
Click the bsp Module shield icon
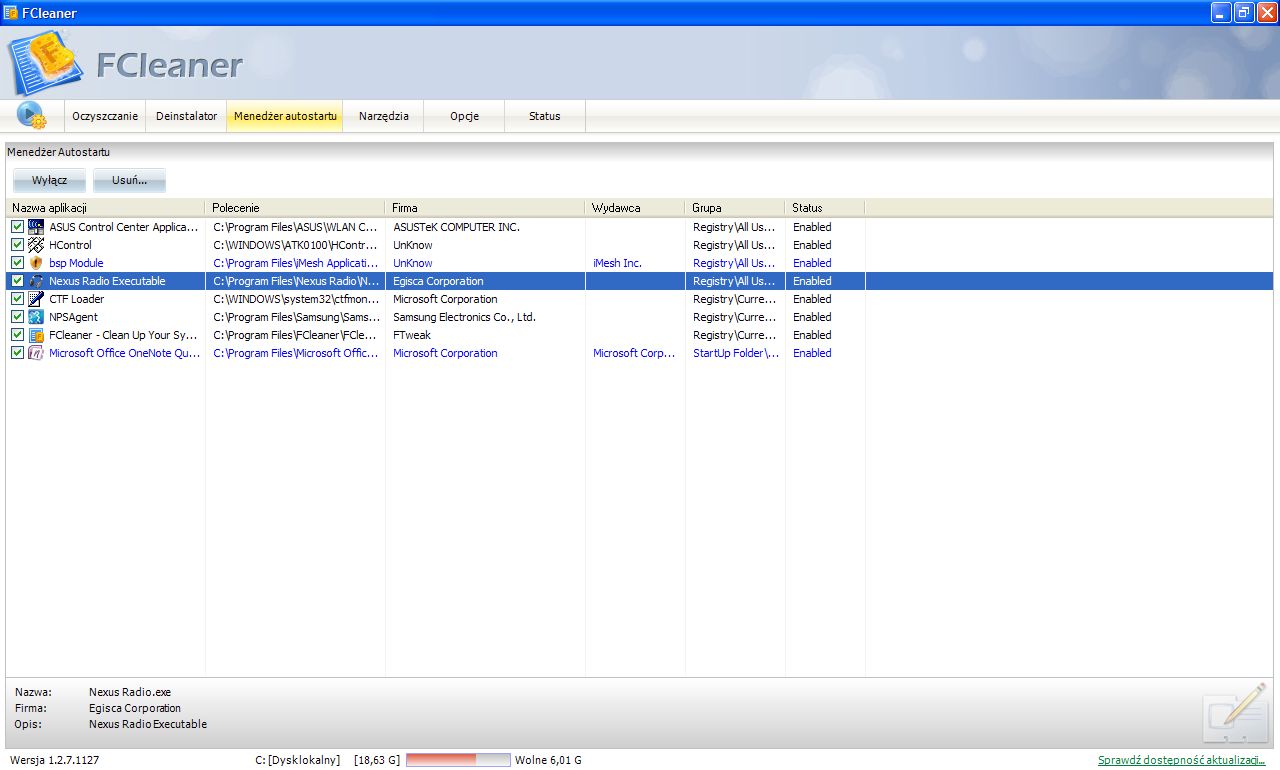[36, 263]
